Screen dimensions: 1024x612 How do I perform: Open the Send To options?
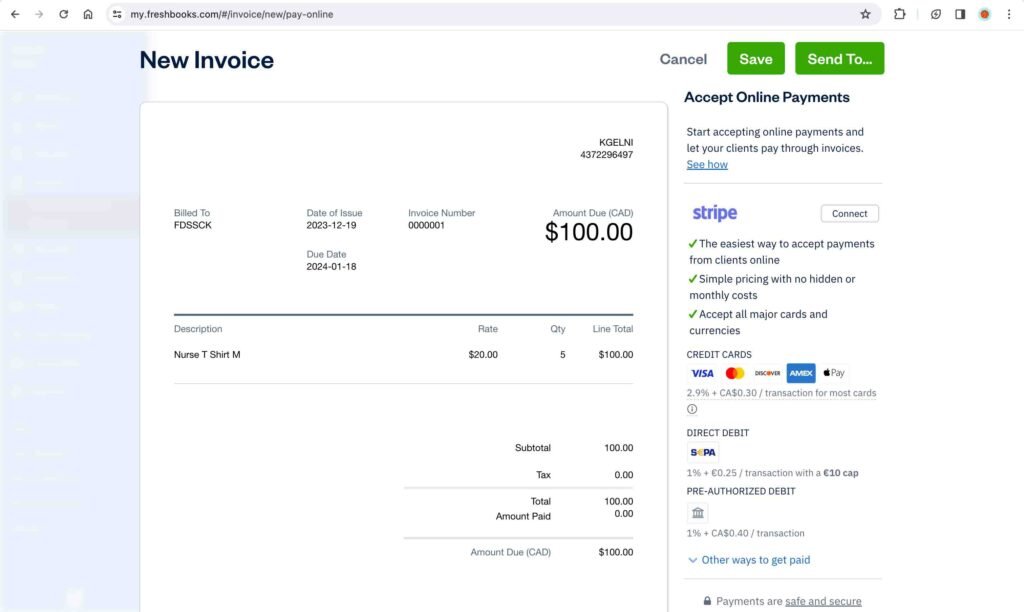click(839, 58)
